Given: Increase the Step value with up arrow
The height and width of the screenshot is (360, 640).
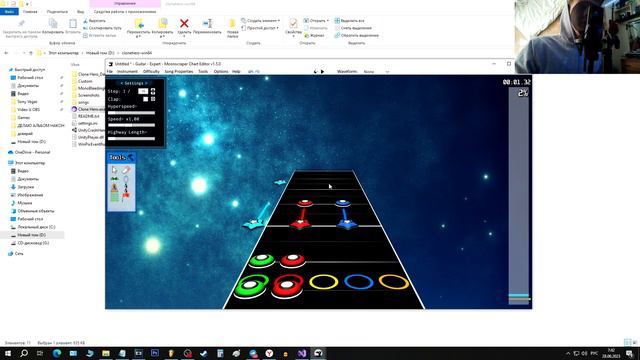Looking at the screenshot, I should click(153, 90).
